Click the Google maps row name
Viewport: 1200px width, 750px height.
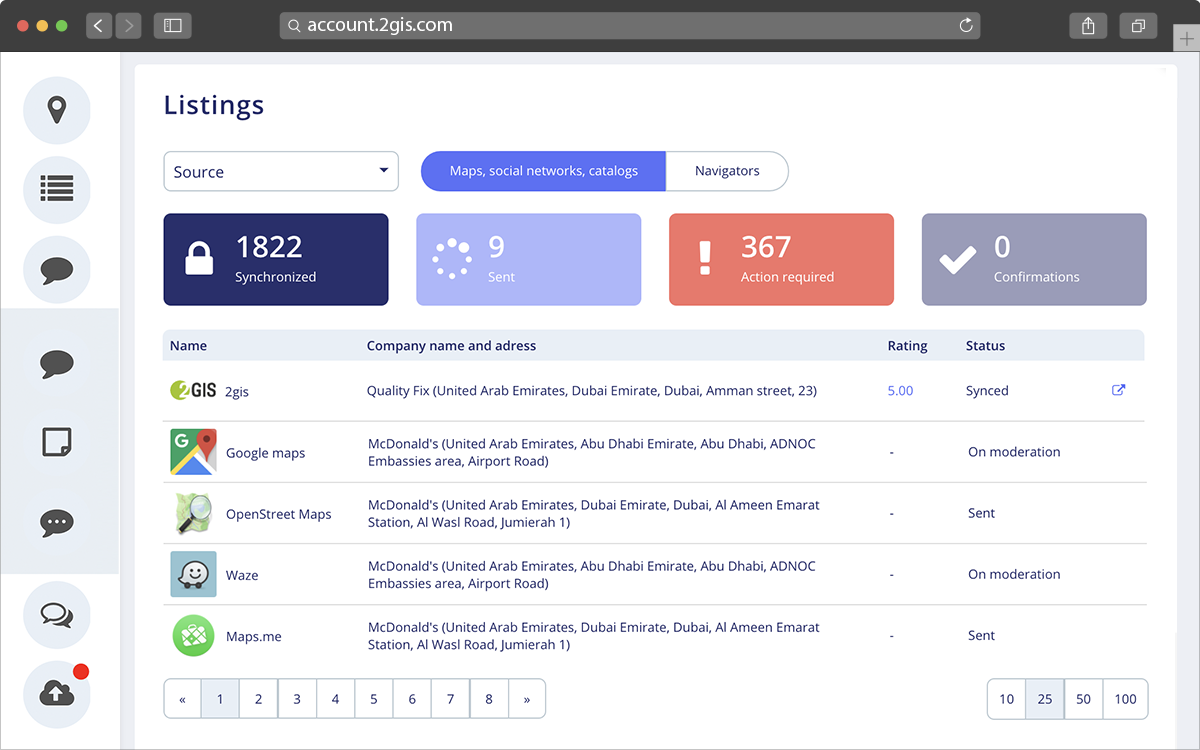click(265, 453)
